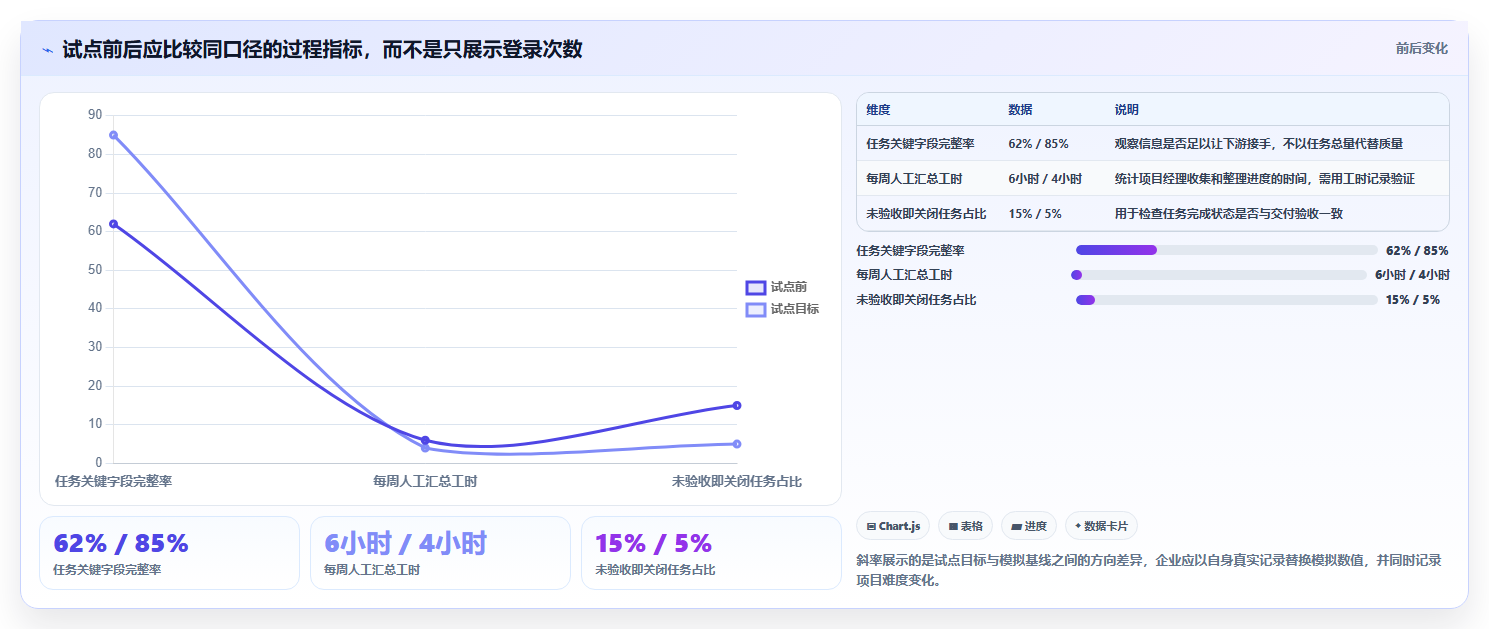The width and height of the screenshot is (1489, 629).
Task: Click x-axis label 任务关键字段完整率 under the chart
Action: pos(113,481)
